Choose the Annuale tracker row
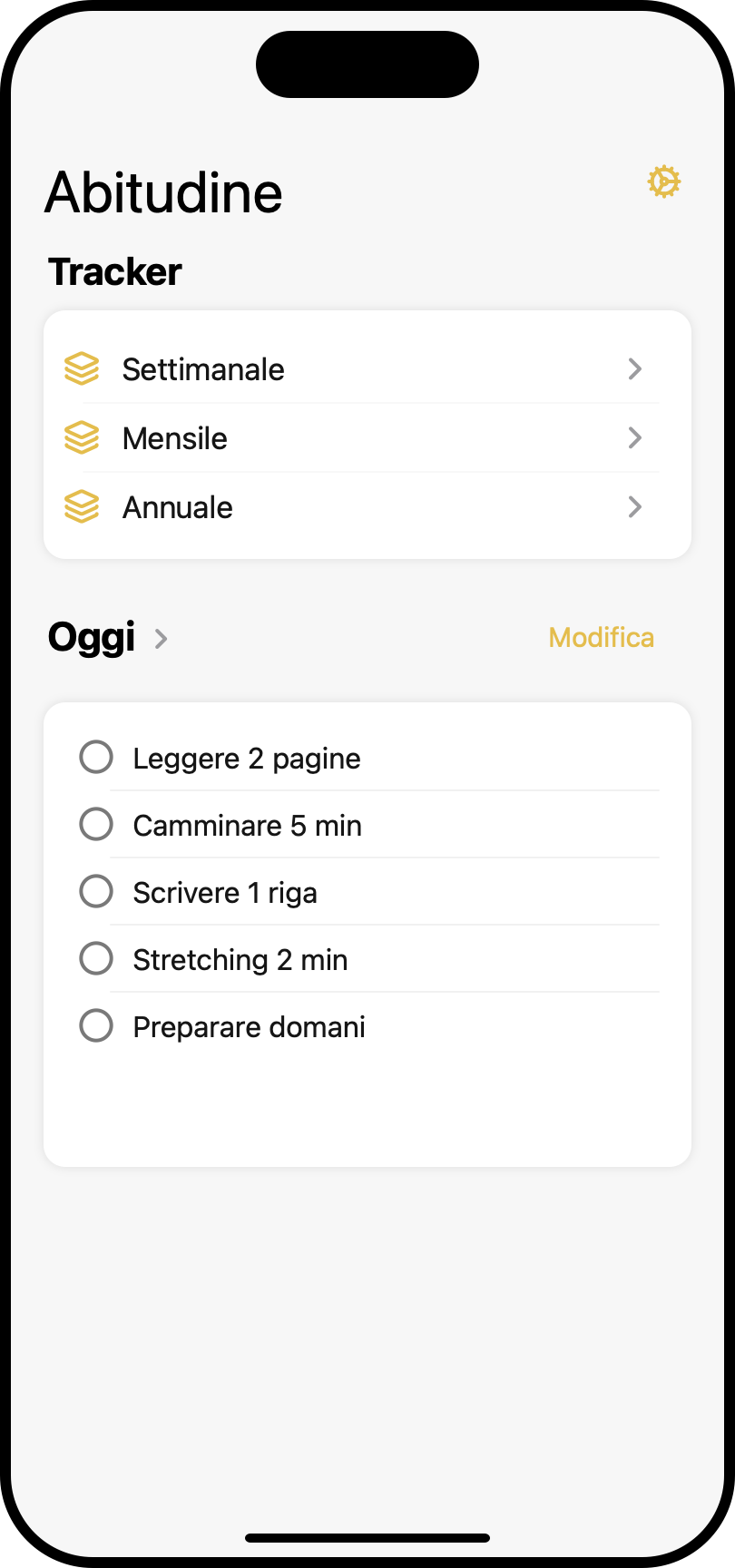This screenshot has width=735, height=1568. pos(367,507)
